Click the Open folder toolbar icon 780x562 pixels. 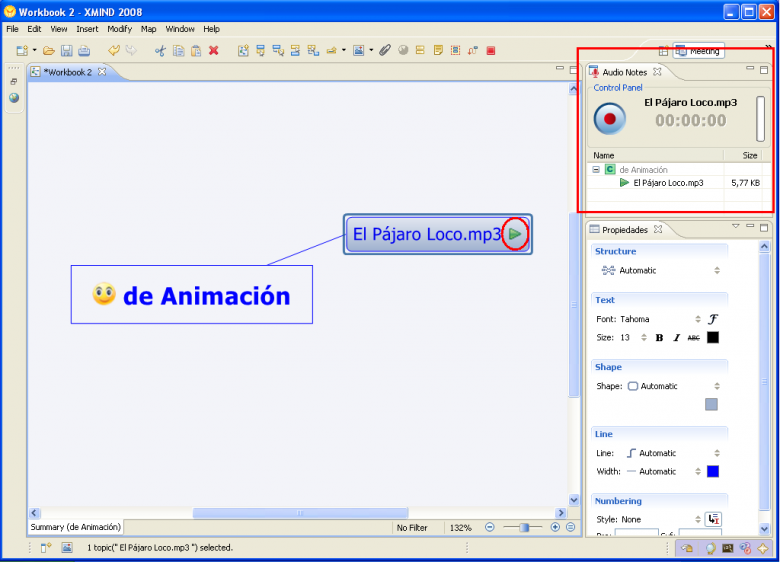(x=48, y=51)
